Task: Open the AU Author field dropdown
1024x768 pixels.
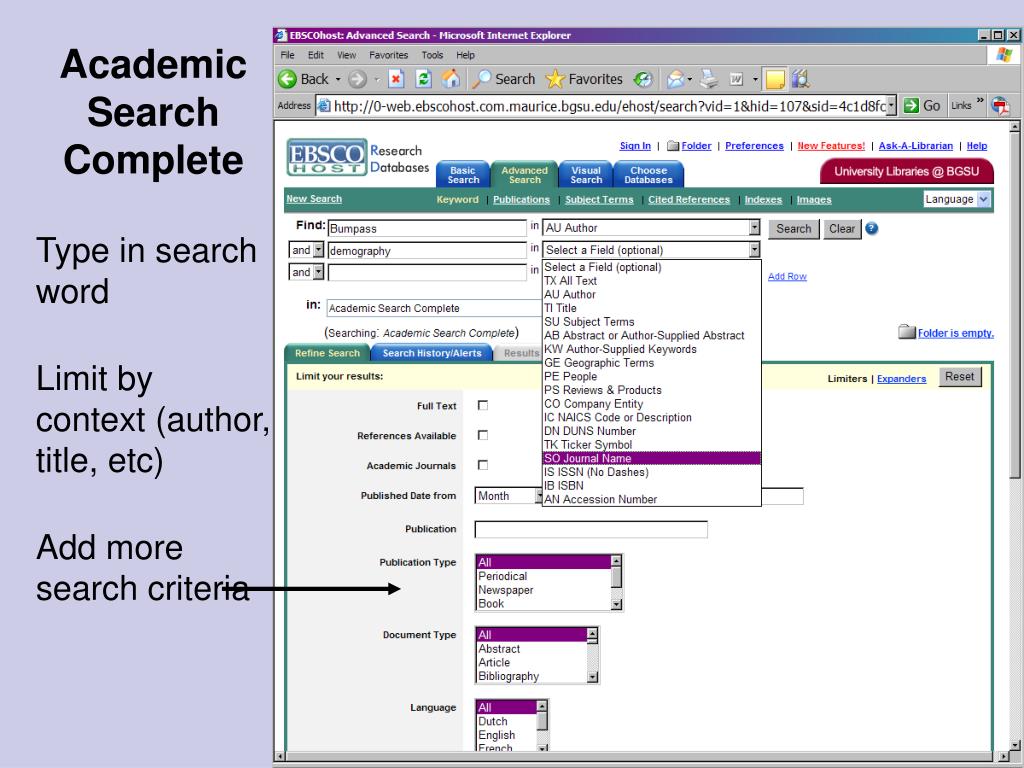Action: point(651,227)
